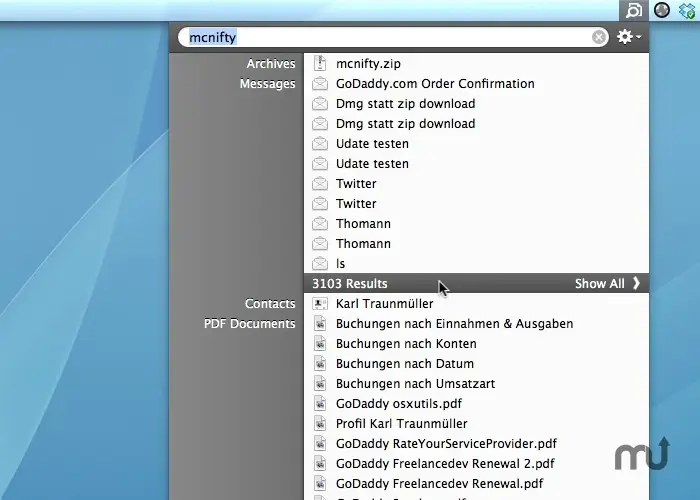This screenshot has width=700, height=500.
Task: Click envelope icon next to ls message
Action: click(x=320, y=263)
